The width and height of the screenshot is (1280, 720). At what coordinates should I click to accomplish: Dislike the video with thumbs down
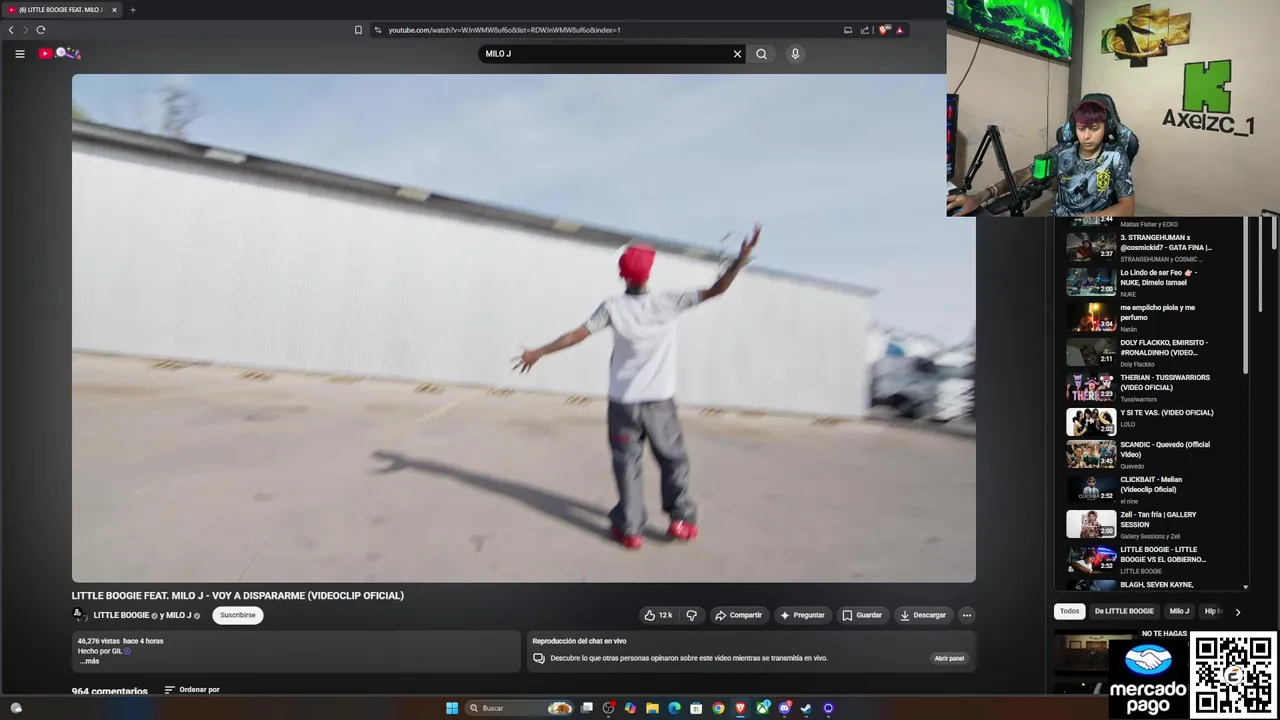click(691, 615)
